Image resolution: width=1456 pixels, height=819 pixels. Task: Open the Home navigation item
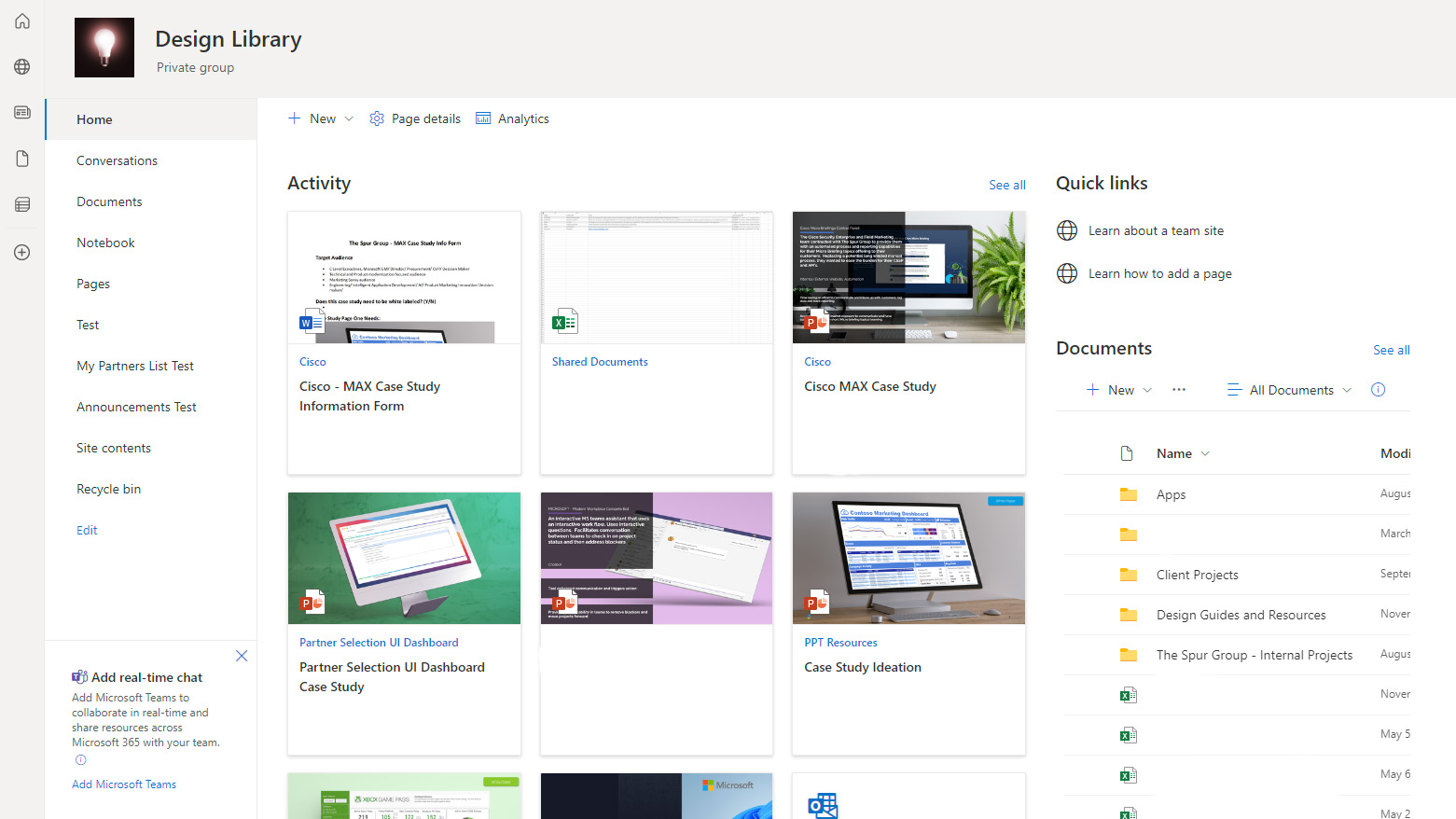tap(151, 119)
